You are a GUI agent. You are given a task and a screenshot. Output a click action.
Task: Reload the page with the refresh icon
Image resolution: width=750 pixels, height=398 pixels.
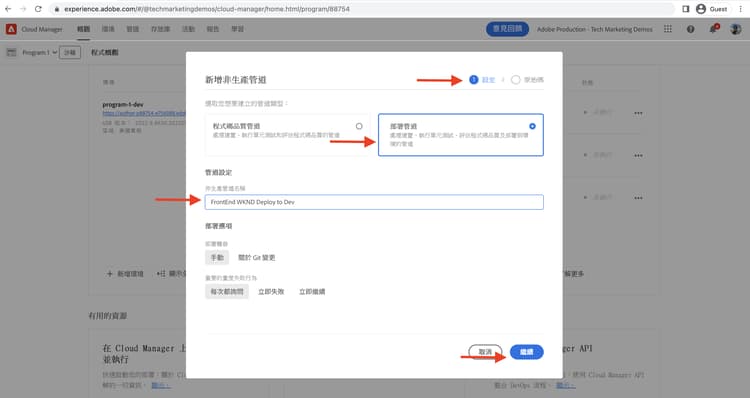(x=38, y=9)
